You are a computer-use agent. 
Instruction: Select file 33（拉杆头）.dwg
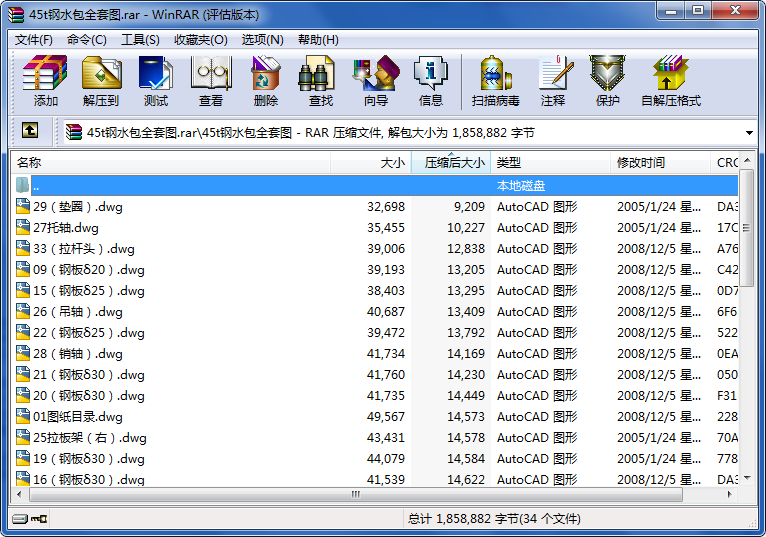[x=375, y=248]
